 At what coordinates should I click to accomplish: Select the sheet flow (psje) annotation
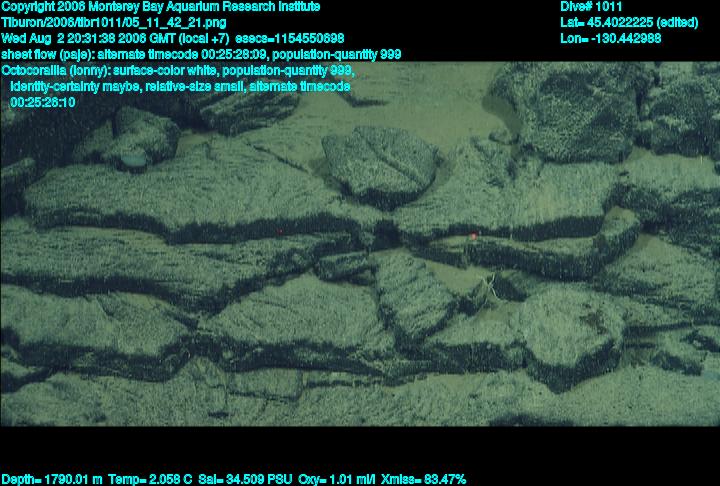(x=200, y=54)
